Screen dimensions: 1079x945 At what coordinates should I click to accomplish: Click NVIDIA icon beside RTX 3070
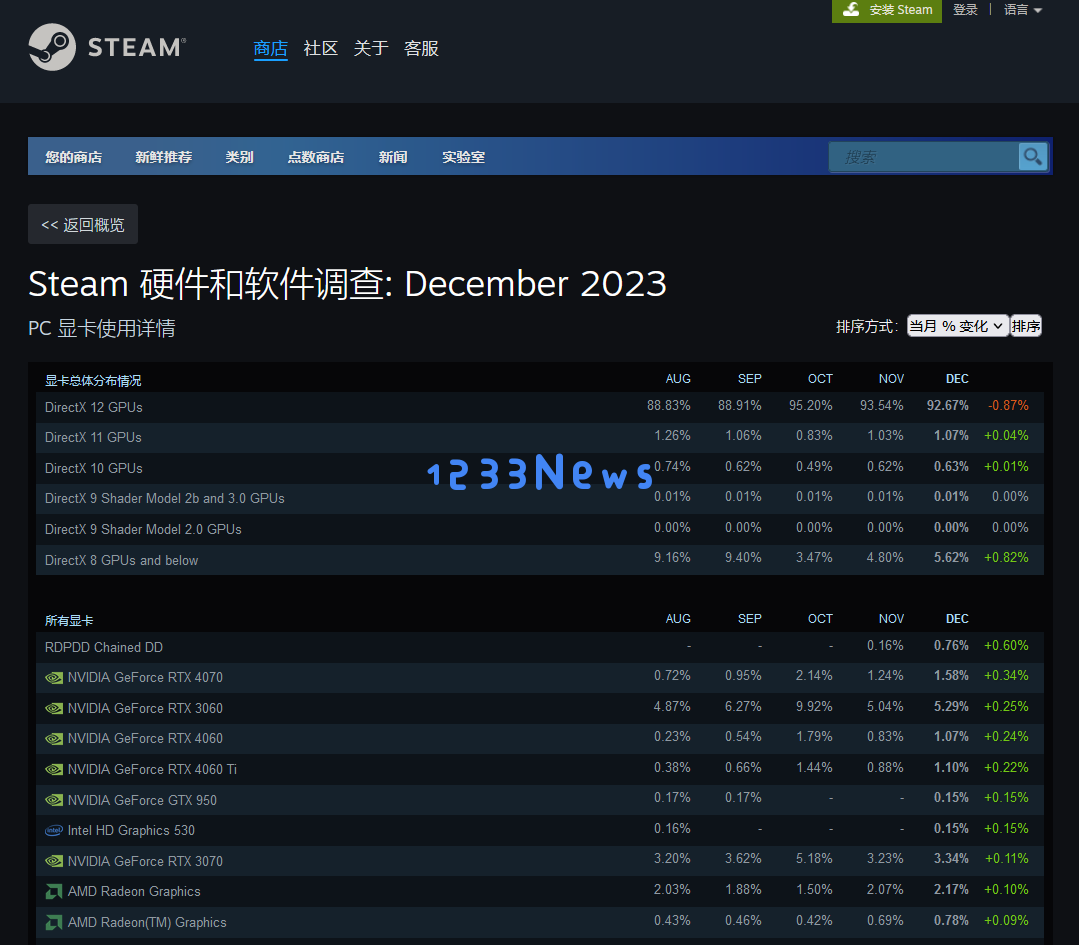click(x=54, y=861)
